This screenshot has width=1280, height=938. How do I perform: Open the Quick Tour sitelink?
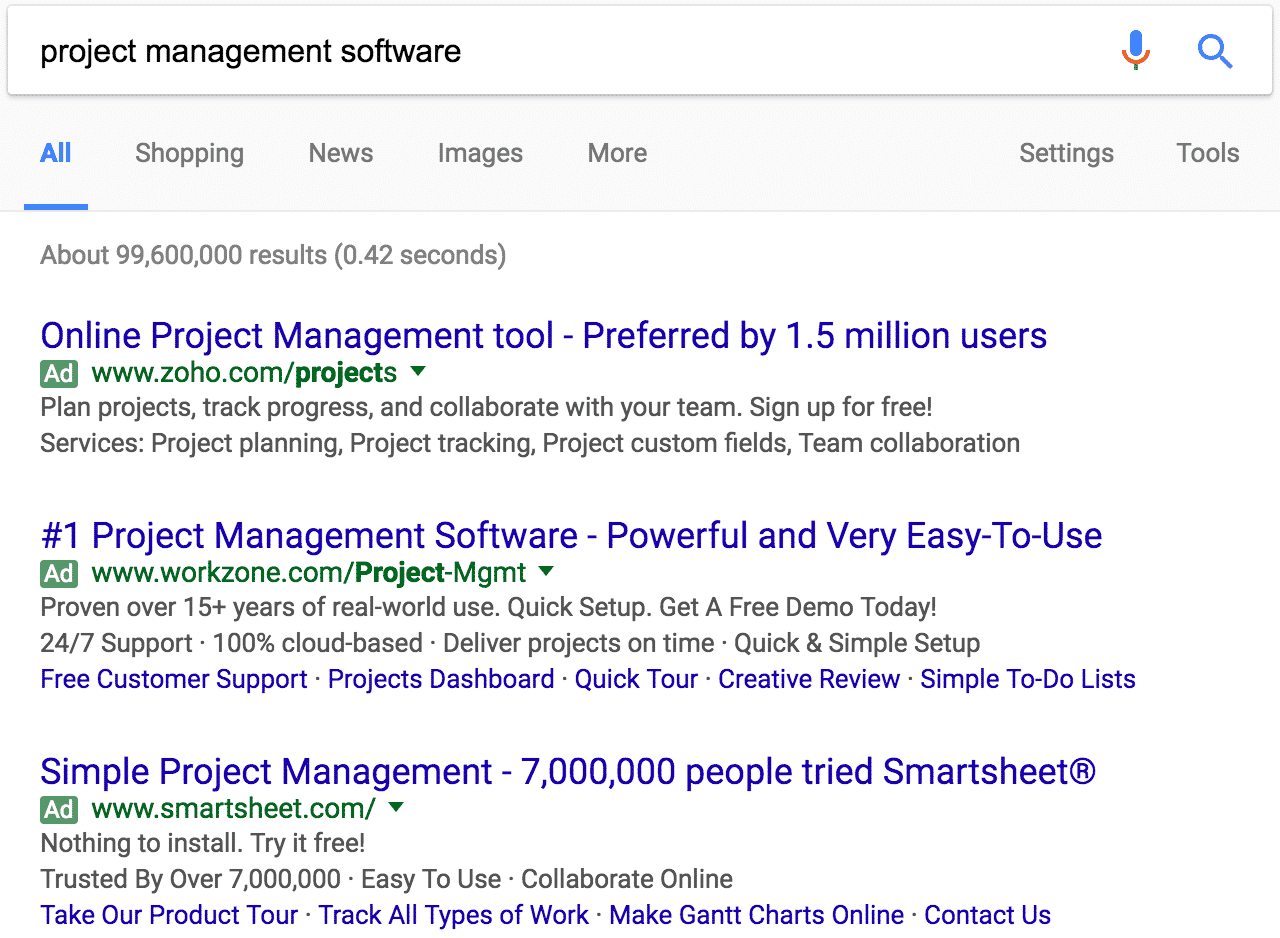click(x=636, y=679)
